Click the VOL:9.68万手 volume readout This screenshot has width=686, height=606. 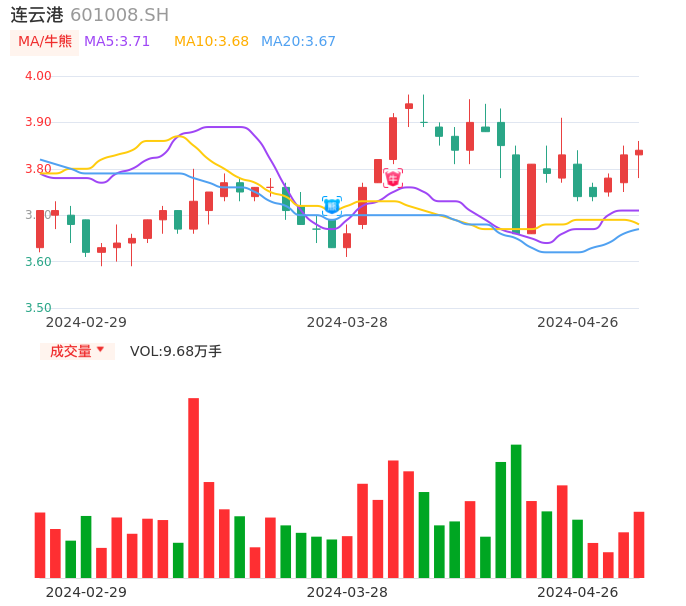[x=176, y=351]
